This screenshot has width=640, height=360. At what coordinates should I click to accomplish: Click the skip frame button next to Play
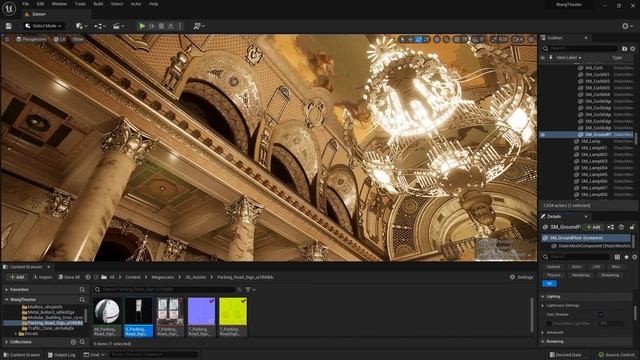pos(152,26)
